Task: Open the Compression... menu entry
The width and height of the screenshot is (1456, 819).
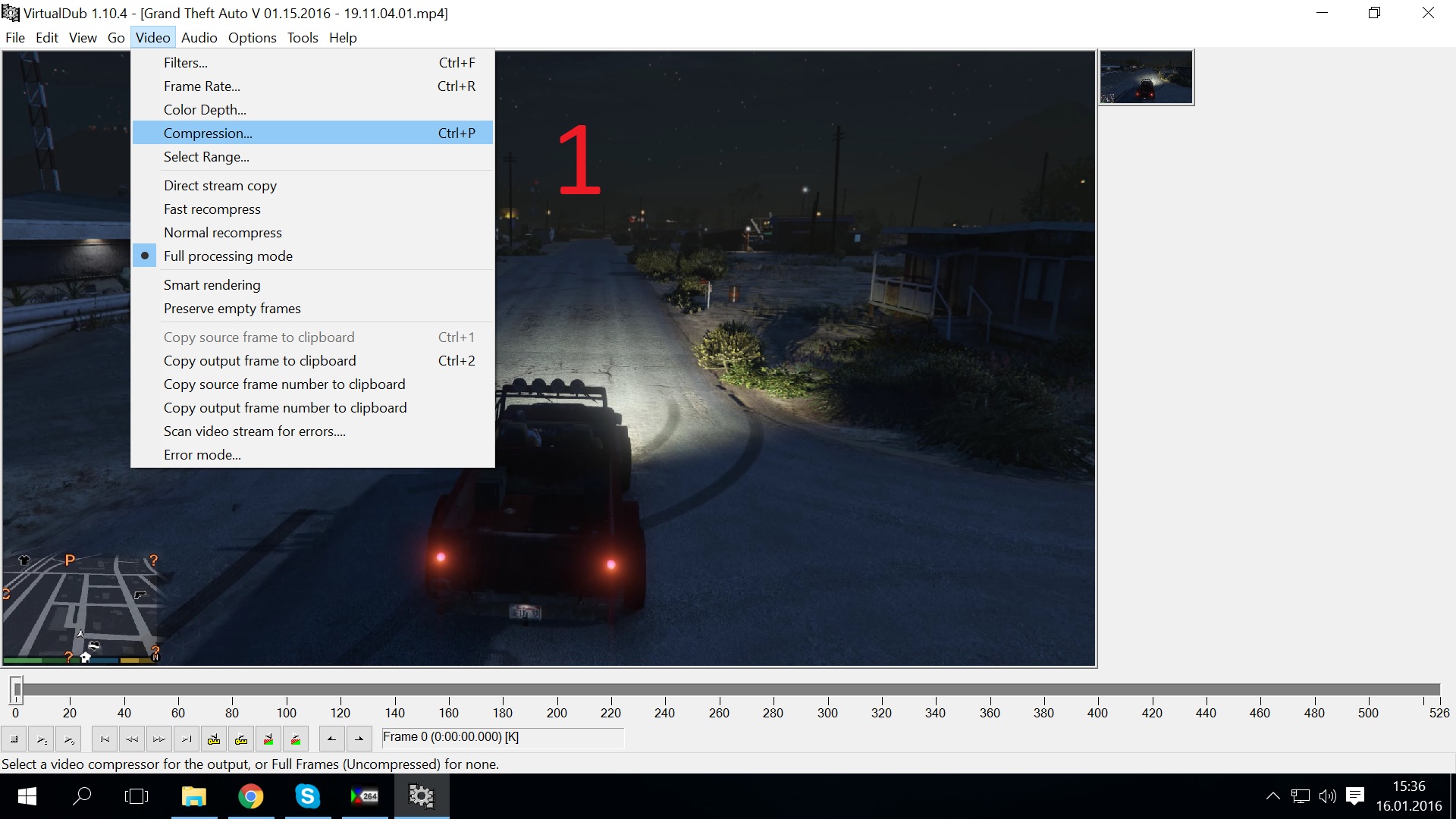Action: coord(208,133)
